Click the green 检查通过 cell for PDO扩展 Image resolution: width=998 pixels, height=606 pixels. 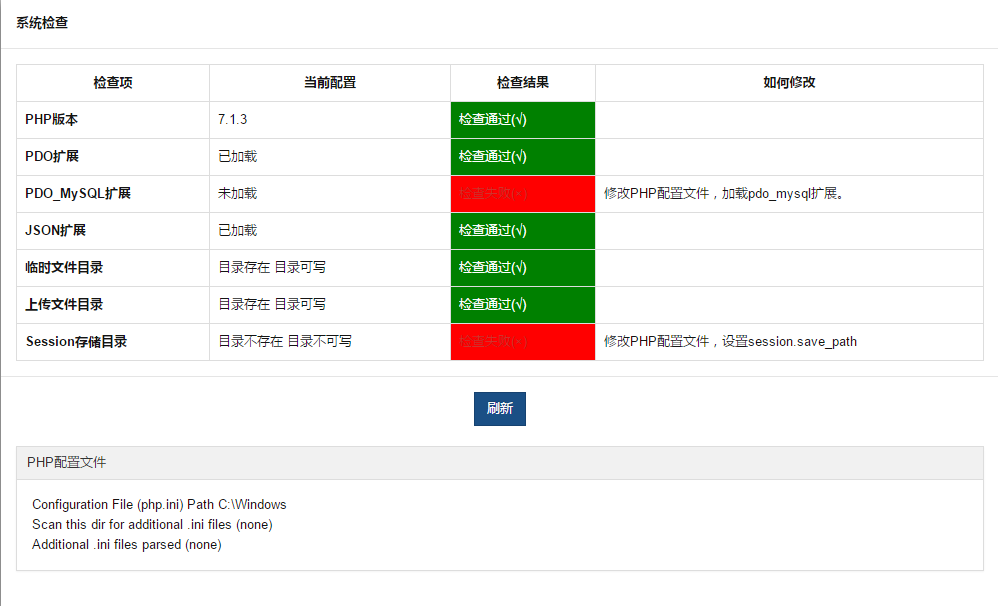(523, 157)
